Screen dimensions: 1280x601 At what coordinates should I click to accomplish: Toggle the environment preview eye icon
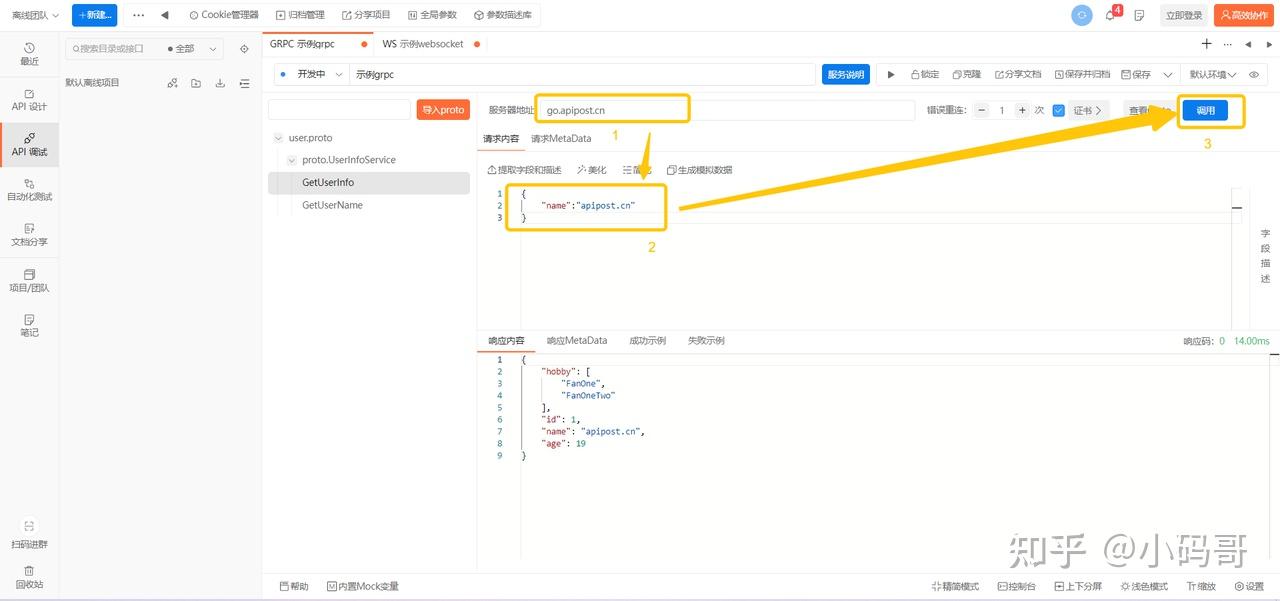click(1254, 75)
